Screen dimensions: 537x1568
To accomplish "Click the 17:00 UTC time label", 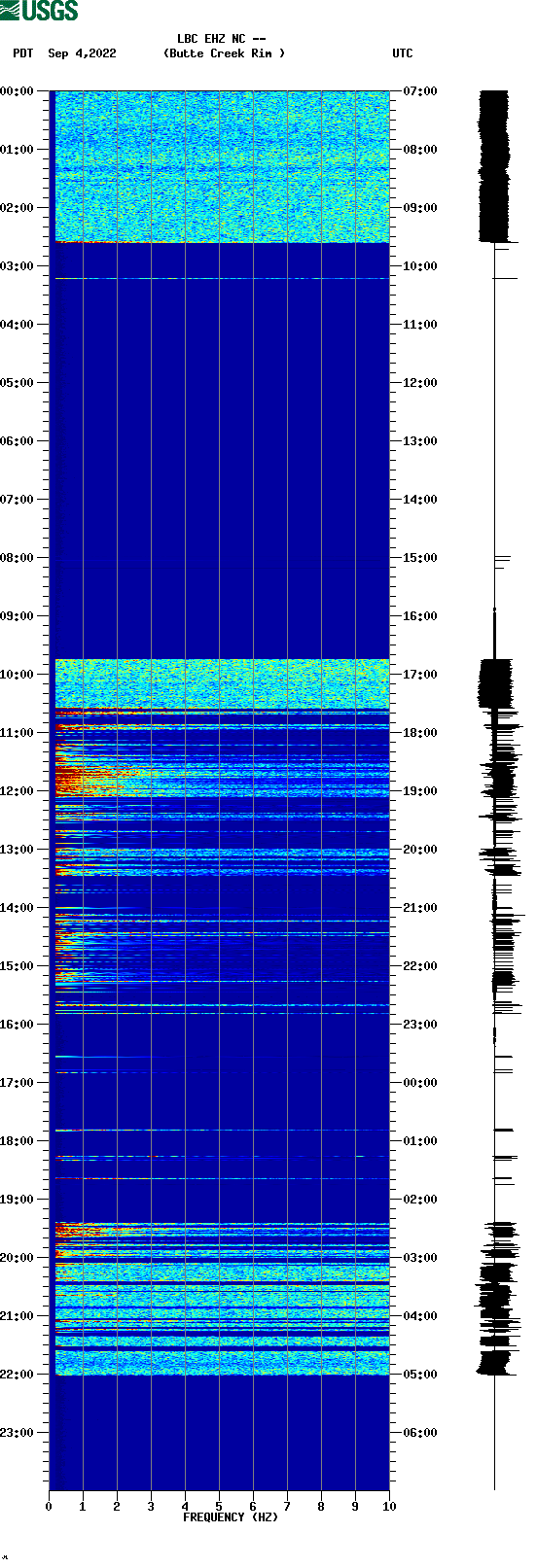I will 420,675.
